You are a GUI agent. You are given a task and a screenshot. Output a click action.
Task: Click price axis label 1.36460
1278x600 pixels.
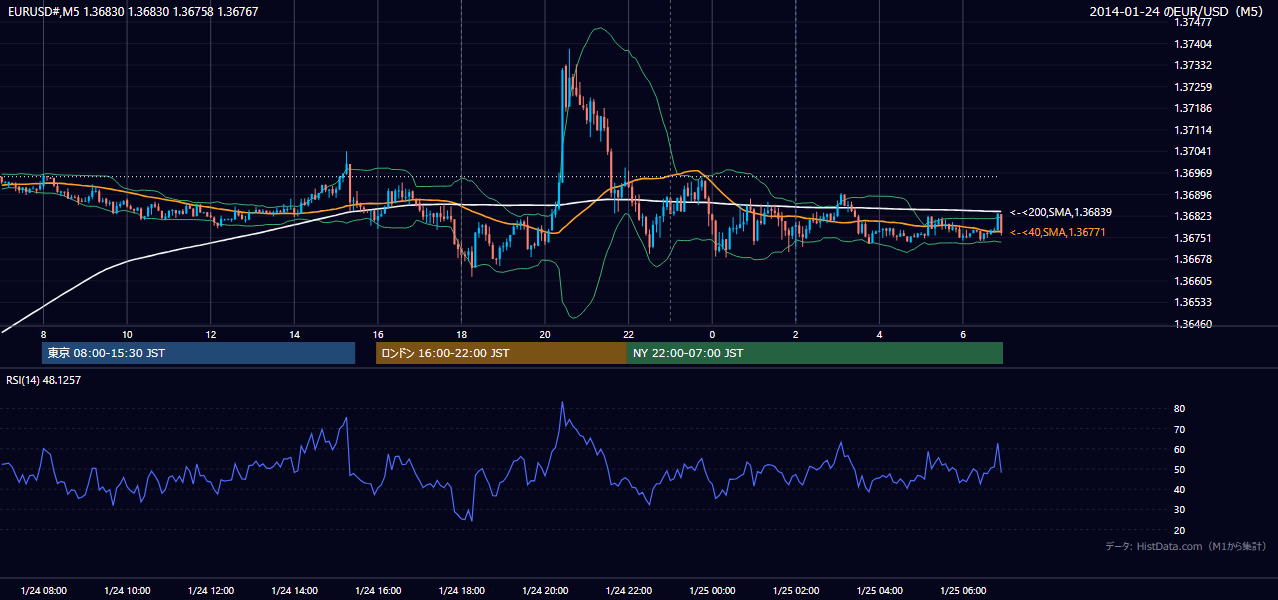coord(1193,324)
